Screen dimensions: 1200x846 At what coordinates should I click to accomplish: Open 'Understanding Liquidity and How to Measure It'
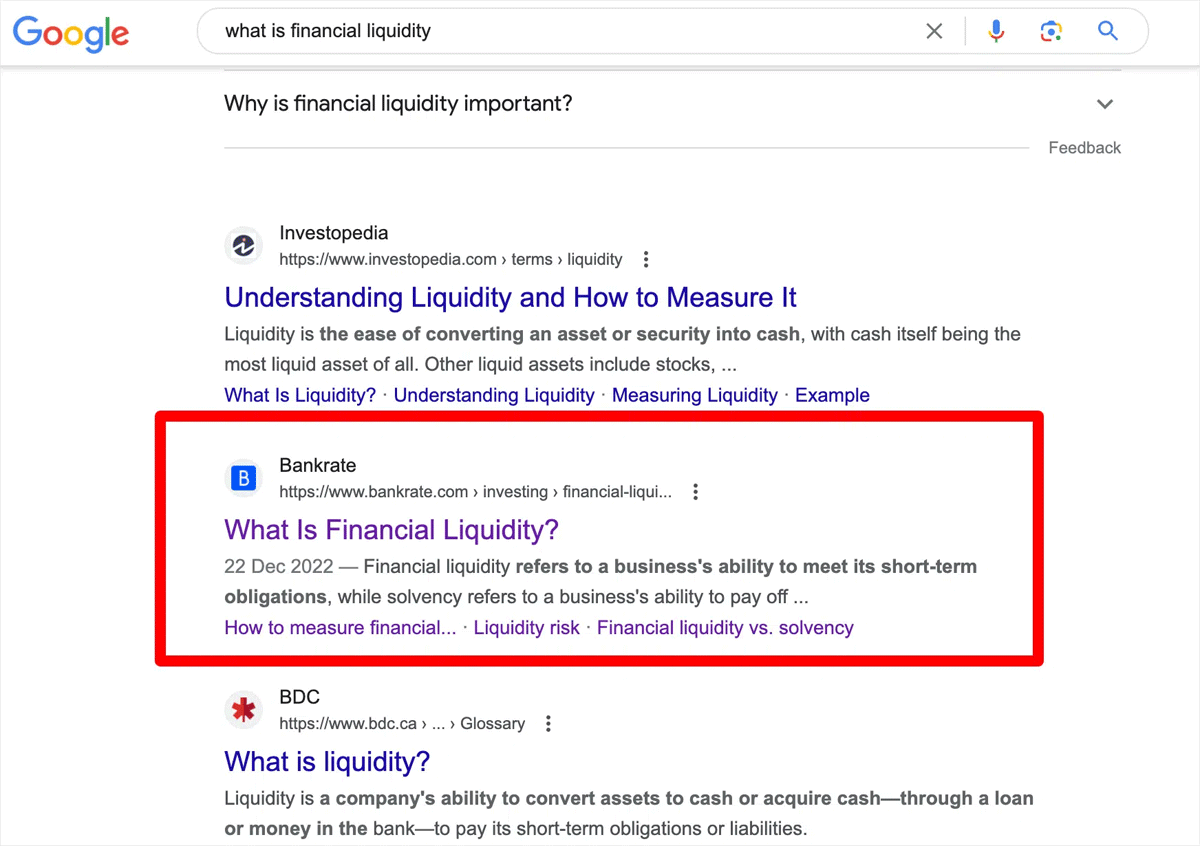[x=510, y=298]
